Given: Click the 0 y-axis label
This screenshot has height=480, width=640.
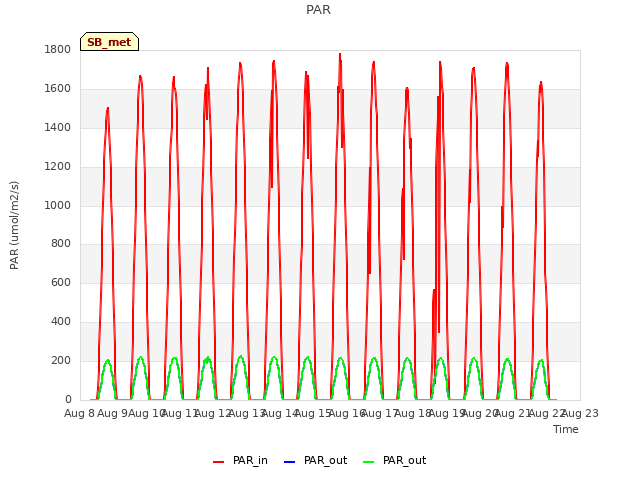Looking at the screenshot, I should [68, 400].
